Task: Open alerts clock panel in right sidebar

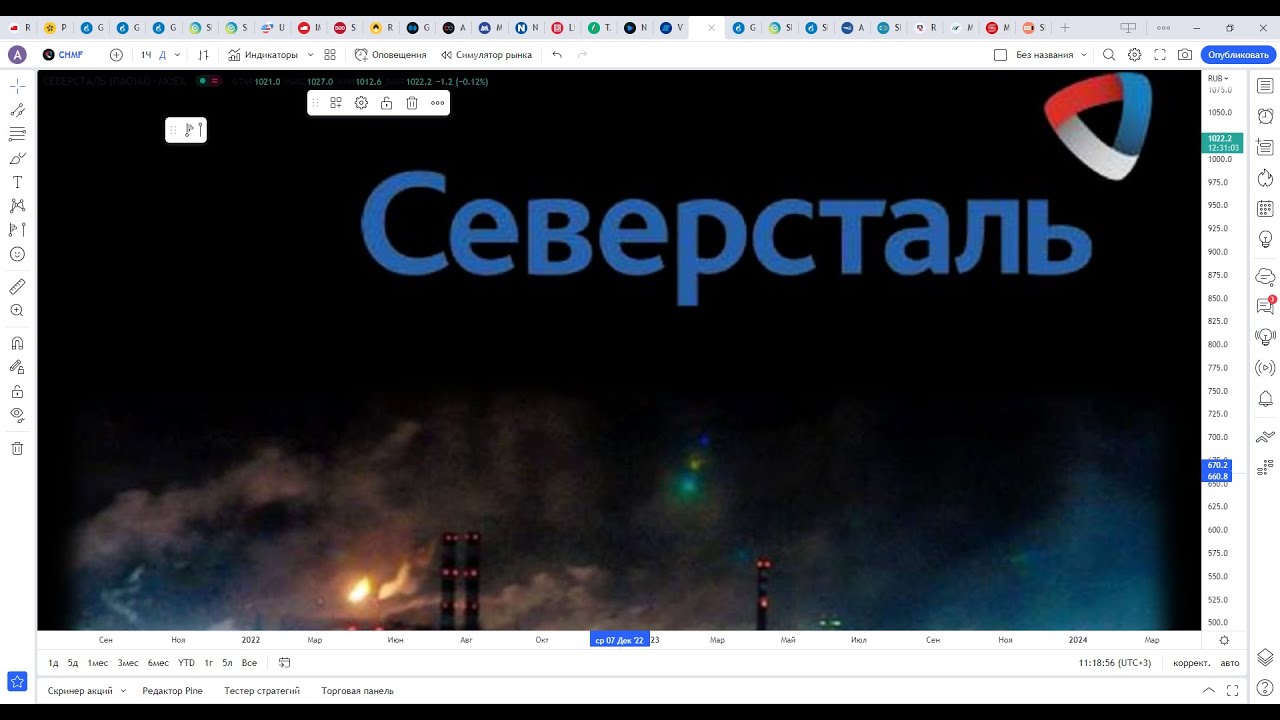Action: point(1265,116)
